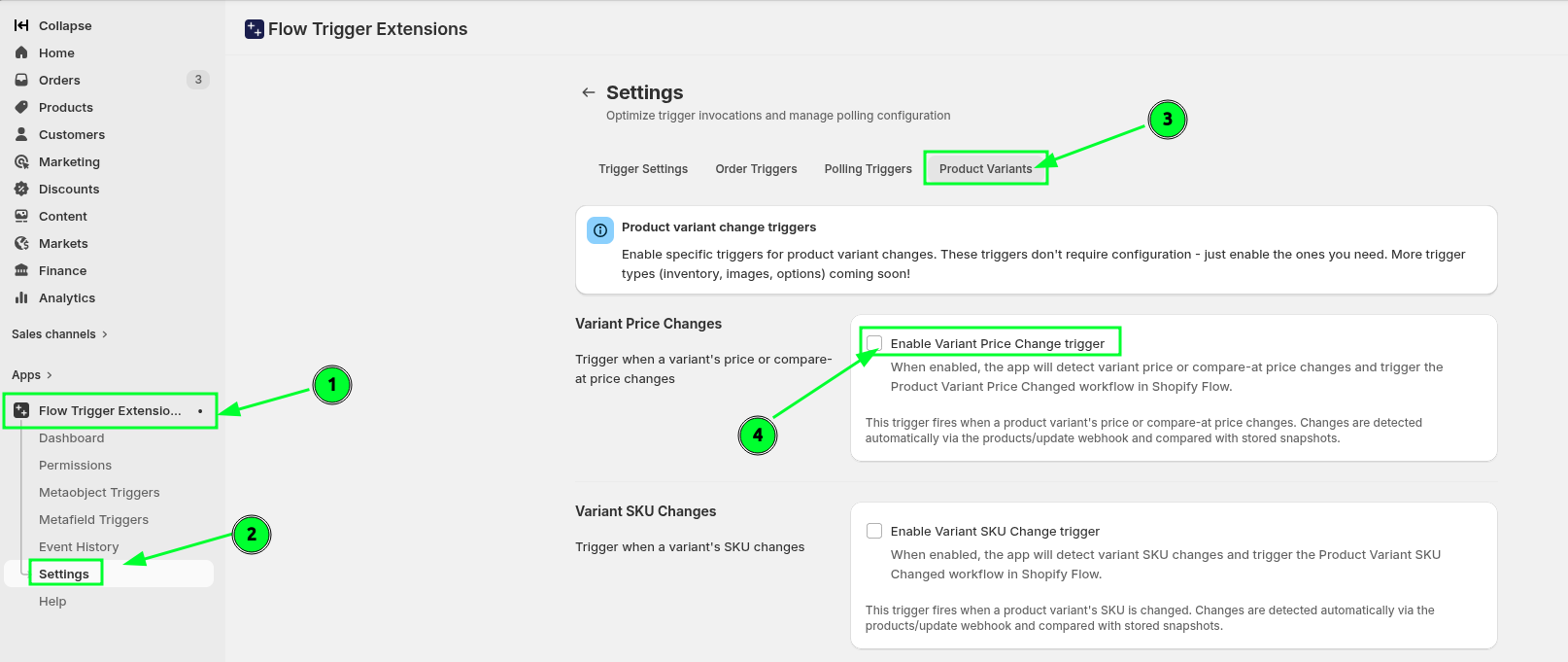Click the Orders count badge
The width and height of the screenshot is (1568, 662).
pyautogui.click(x=198, y=80)
